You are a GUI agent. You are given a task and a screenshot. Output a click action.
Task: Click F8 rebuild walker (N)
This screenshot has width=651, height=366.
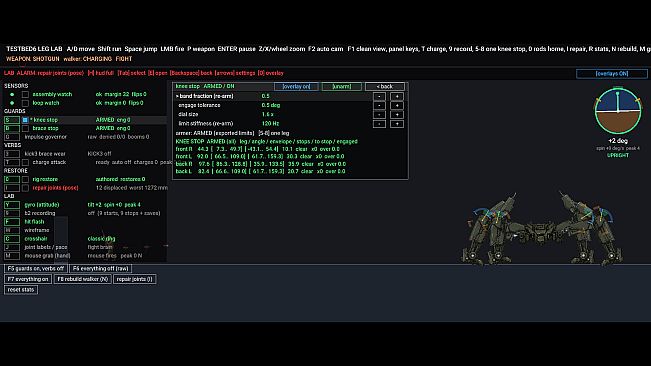pos(82,279)
